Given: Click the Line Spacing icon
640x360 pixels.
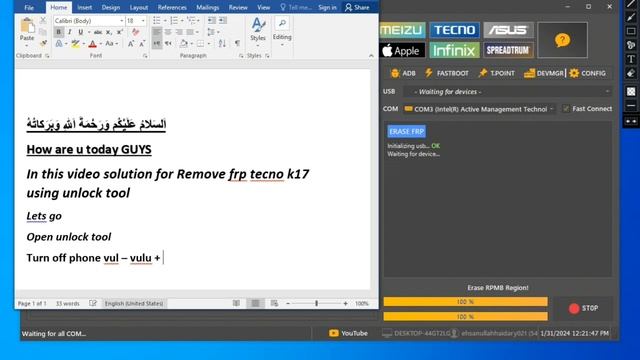Looking at the screenshot, I should [x=211, y=32].
